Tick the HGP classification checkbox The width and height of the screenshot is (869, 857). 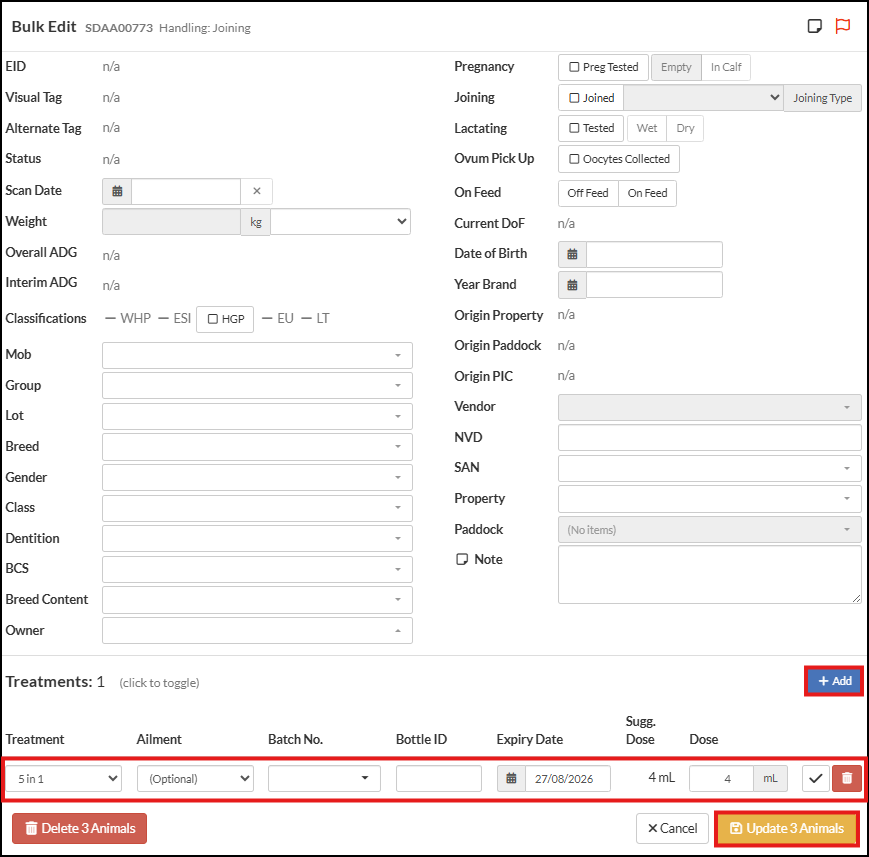pyautogui.click(x=212, y=319)
